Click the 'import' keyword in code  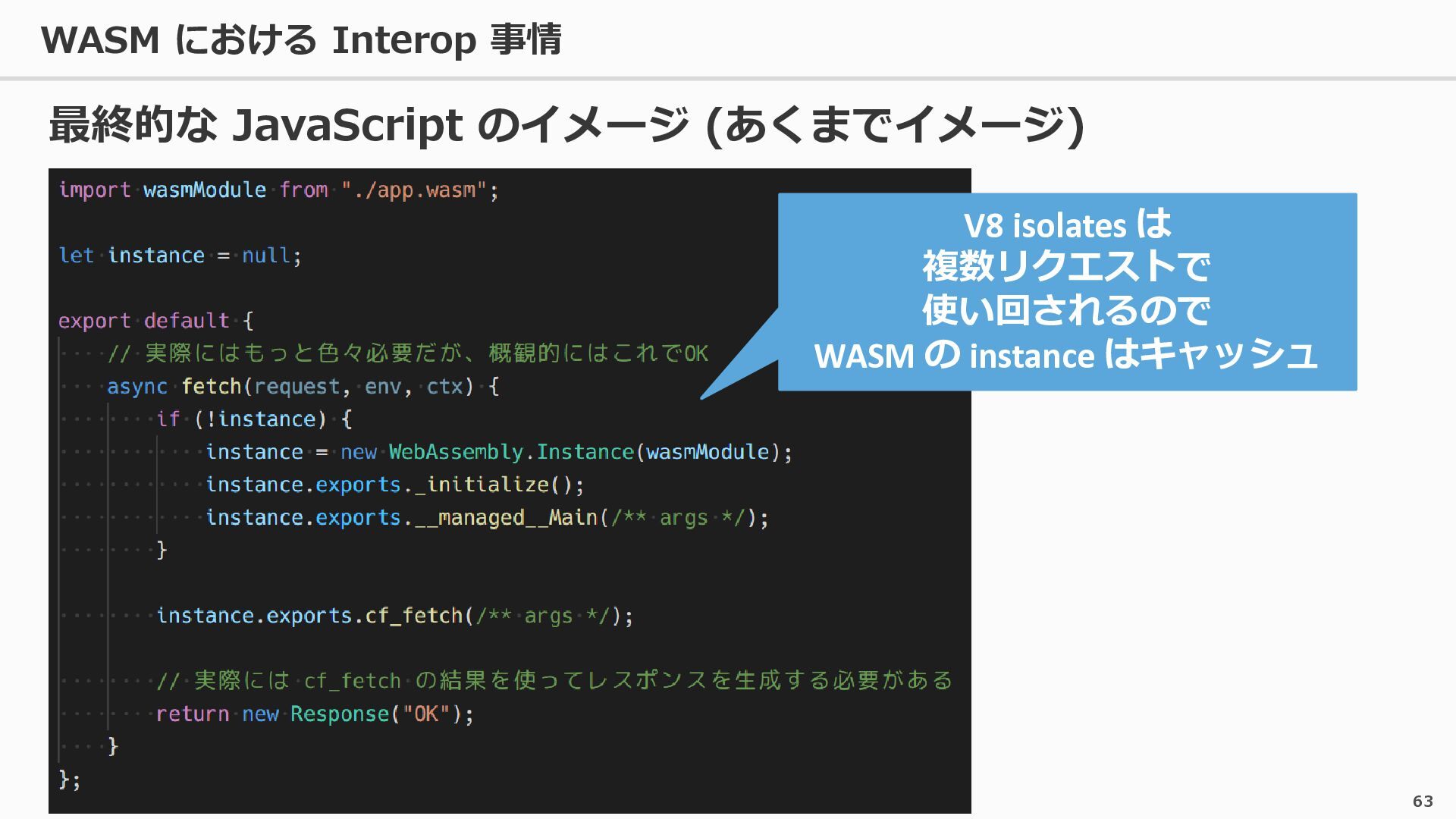click(95, 190)
